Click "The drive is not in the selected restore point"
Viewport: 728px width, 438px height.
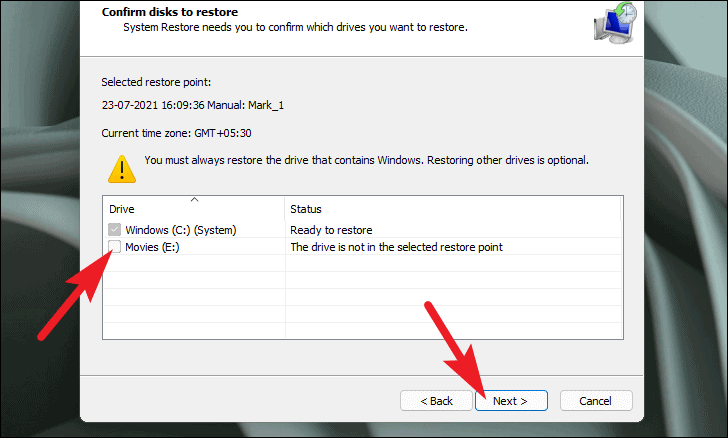[396, 247]
